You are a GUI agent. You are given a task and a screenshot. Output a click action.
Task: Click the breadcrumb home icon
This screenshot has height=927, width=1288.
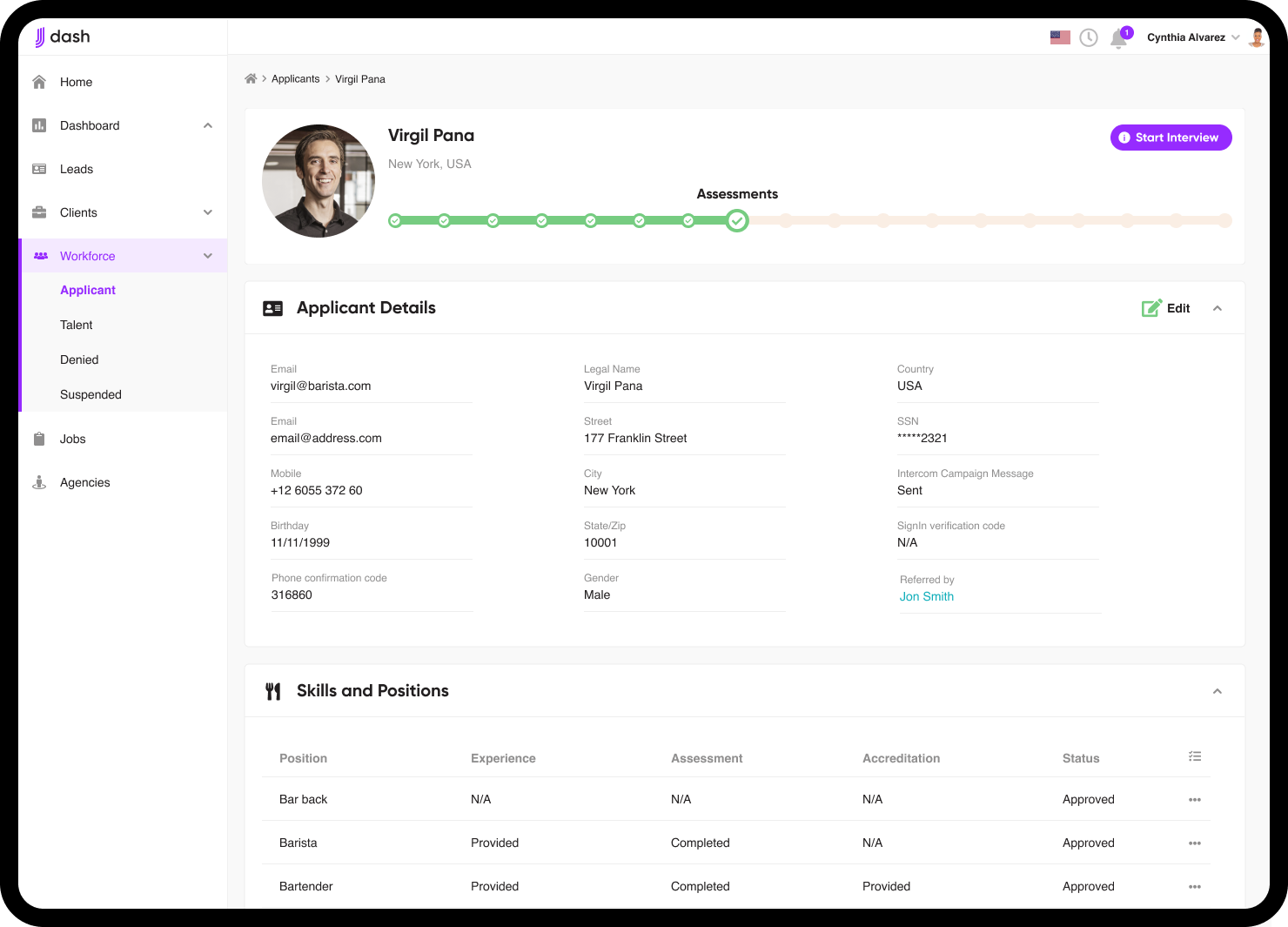(x=251, y=78)
